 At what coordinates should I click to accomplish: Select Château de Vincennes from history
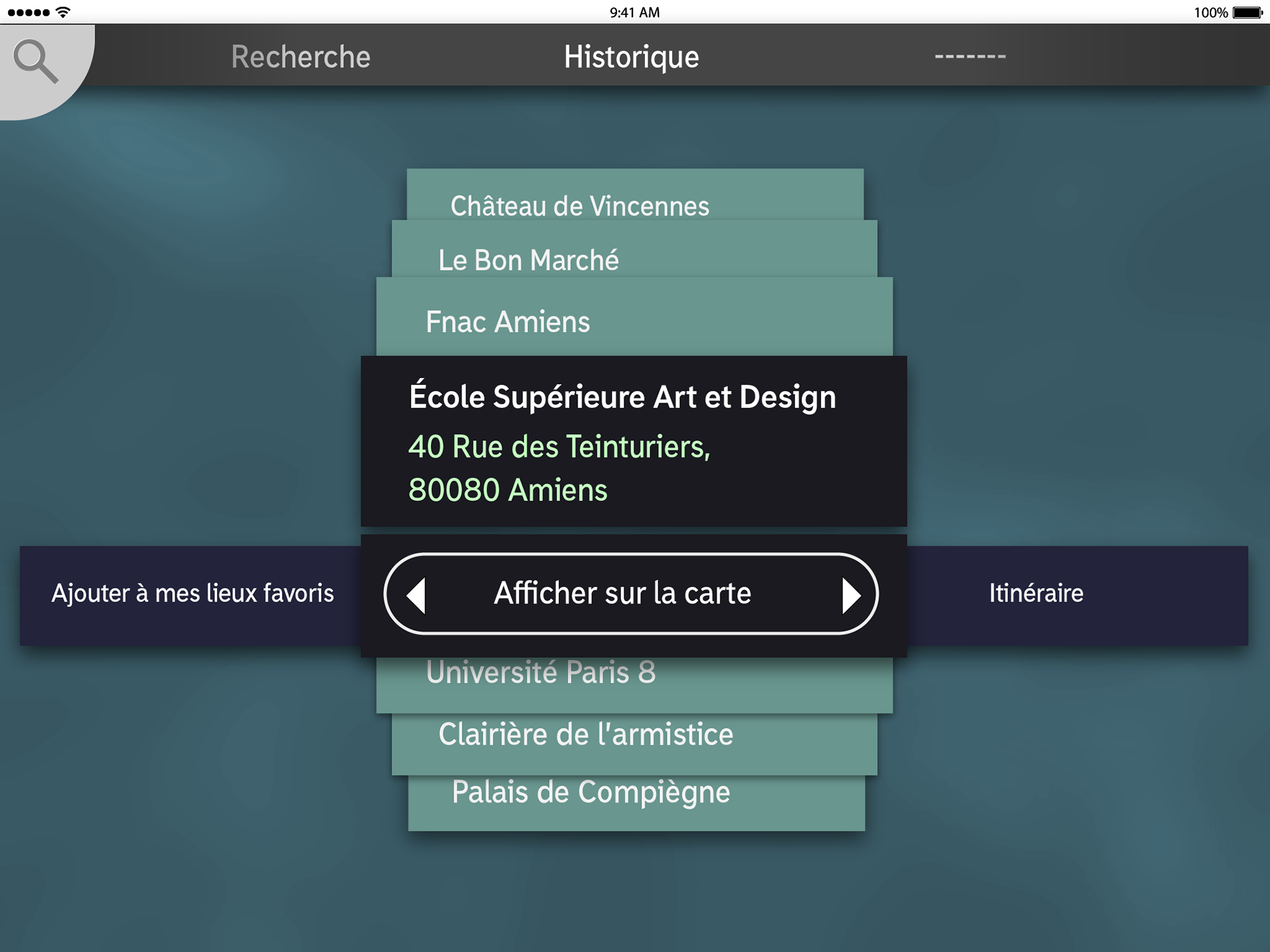(x=635, y=194)
